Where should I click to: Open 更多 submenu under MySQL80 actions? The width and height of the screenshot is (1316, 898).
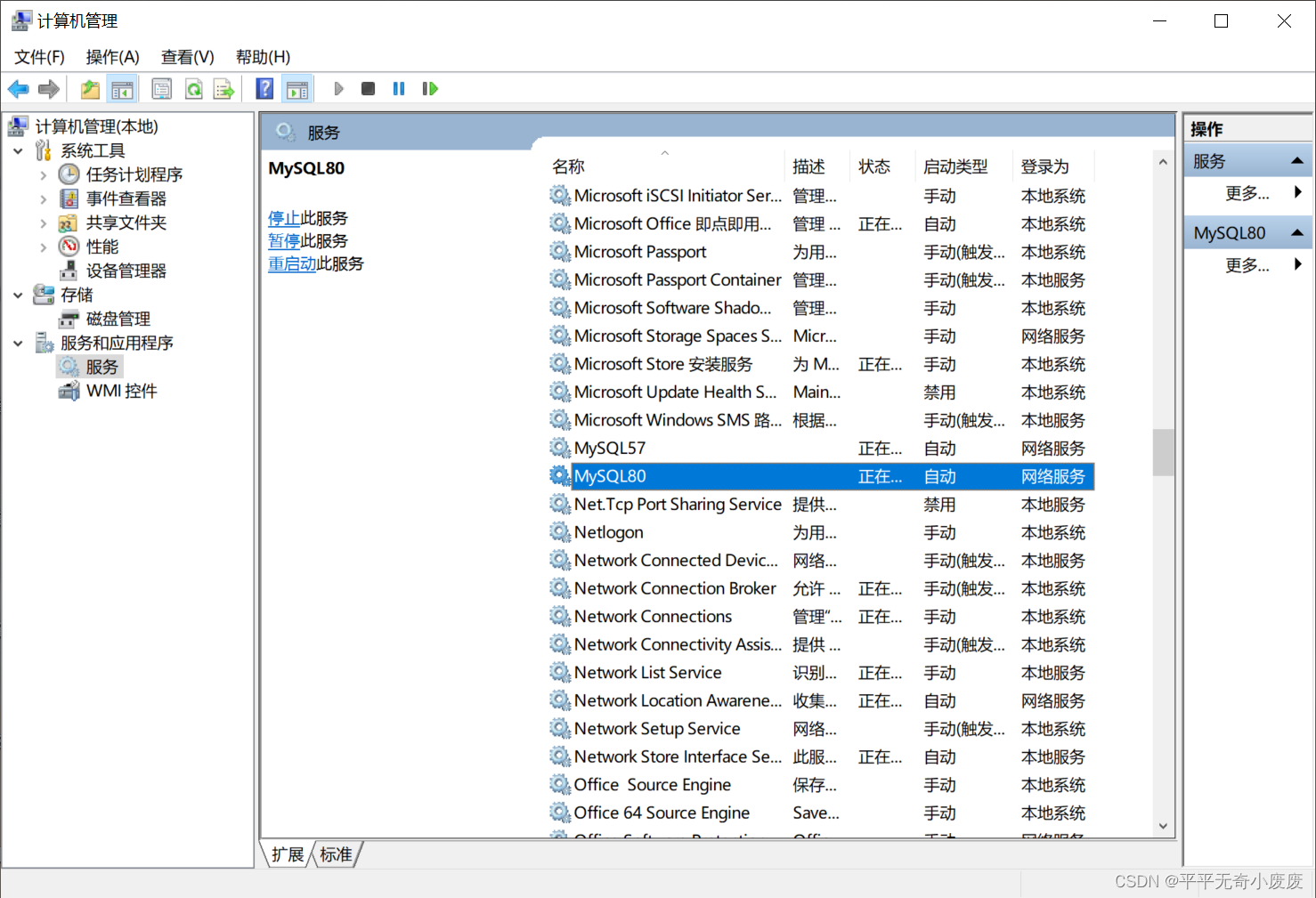coord(1247,264)
